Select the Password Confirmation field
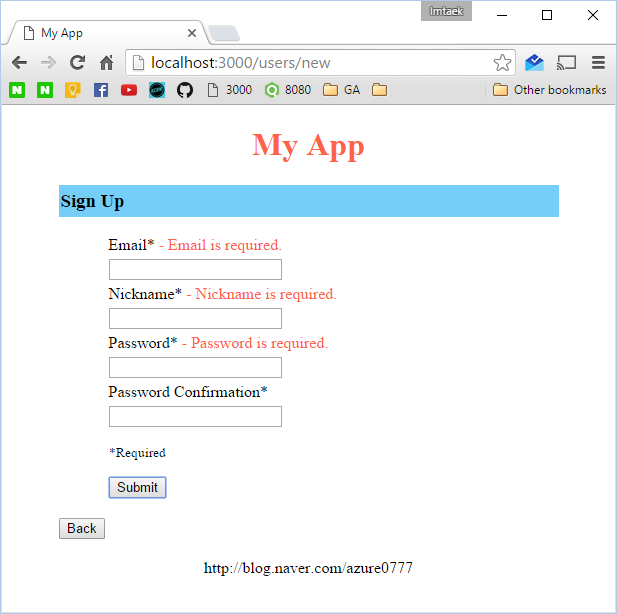The height and width of the screenshot is (614, 617). (195, 417)
